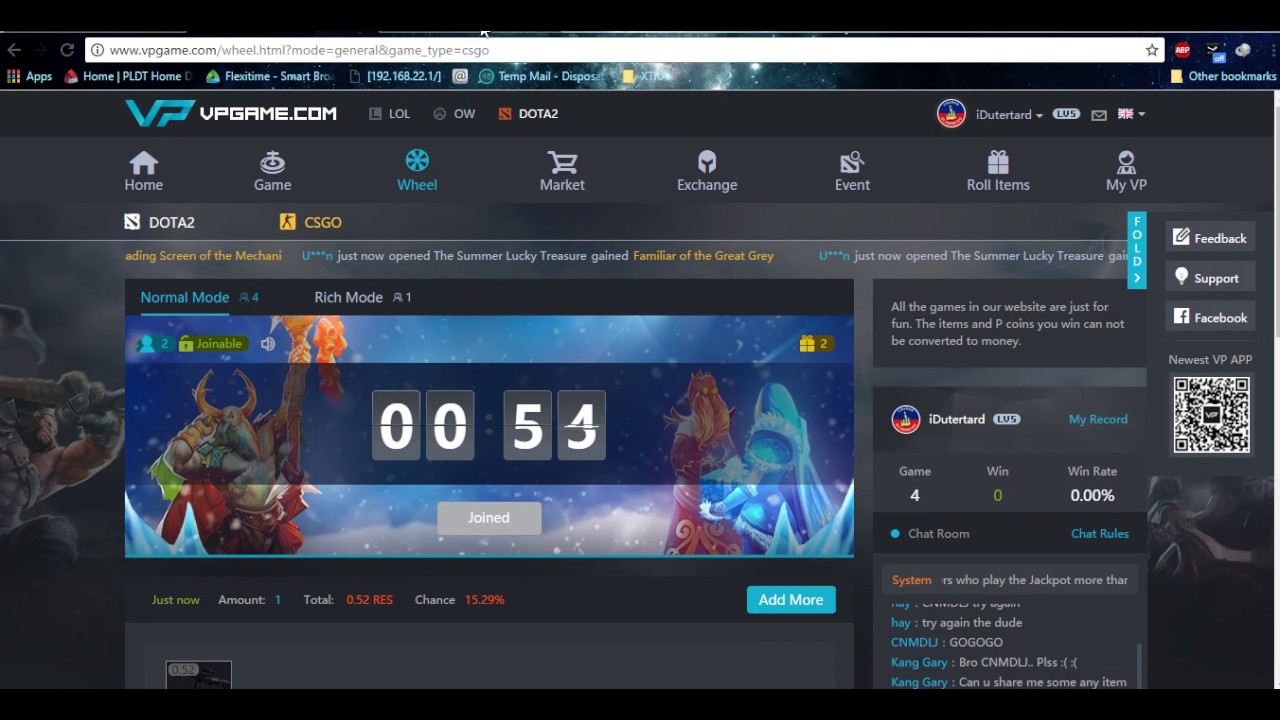Click the iDuterterd avatar in header
The height and width of the screenshot is (720, 1280).
(951, 113)
